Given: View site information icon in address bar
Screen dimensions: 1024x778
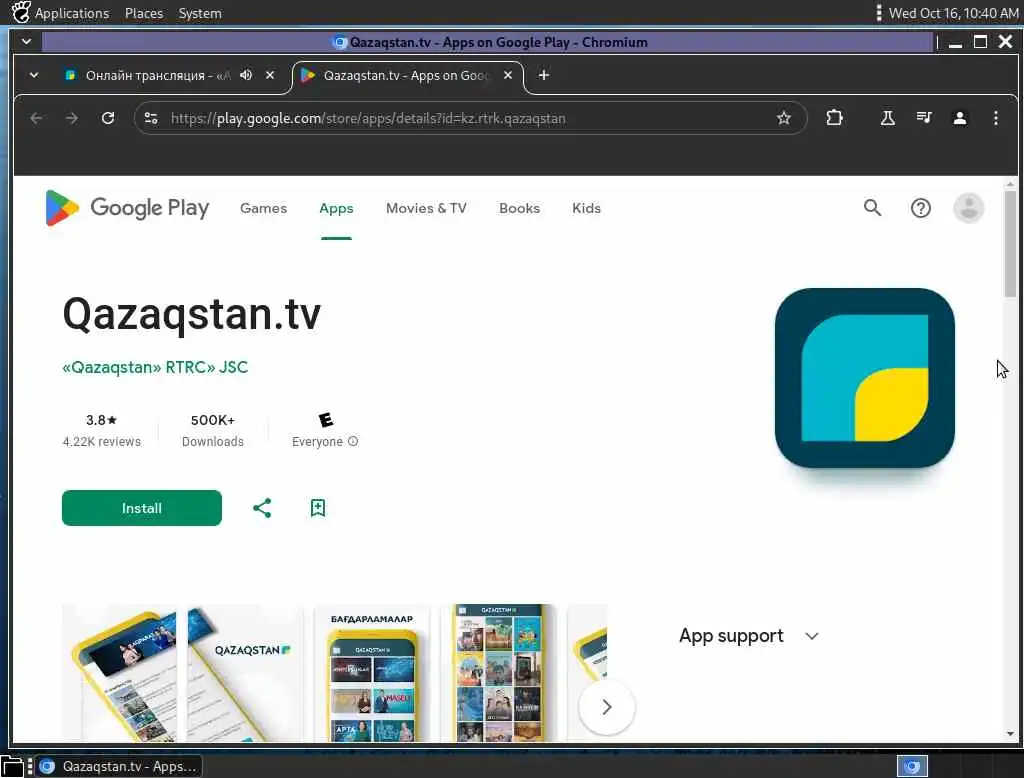Looking at the screenshot, I should click(151, 118).
